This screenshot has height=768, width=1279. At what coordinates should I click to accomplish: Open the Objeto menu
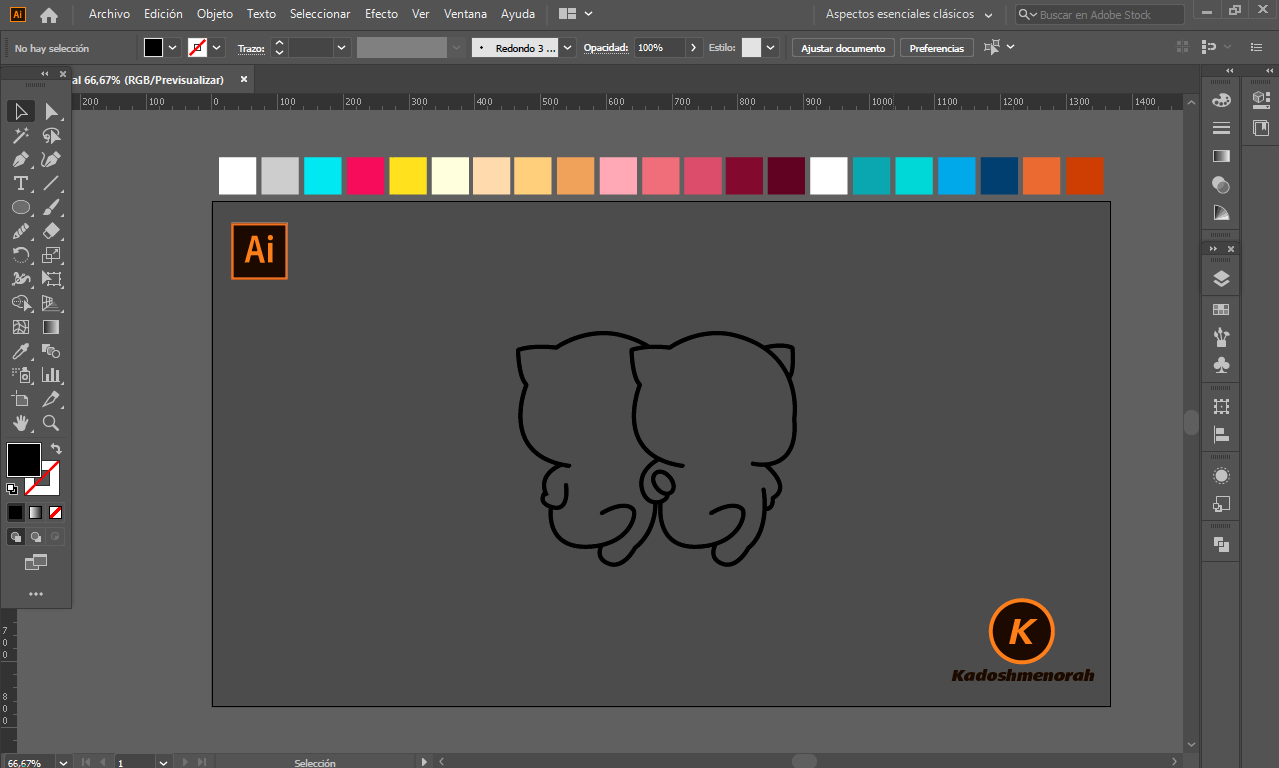215,14
